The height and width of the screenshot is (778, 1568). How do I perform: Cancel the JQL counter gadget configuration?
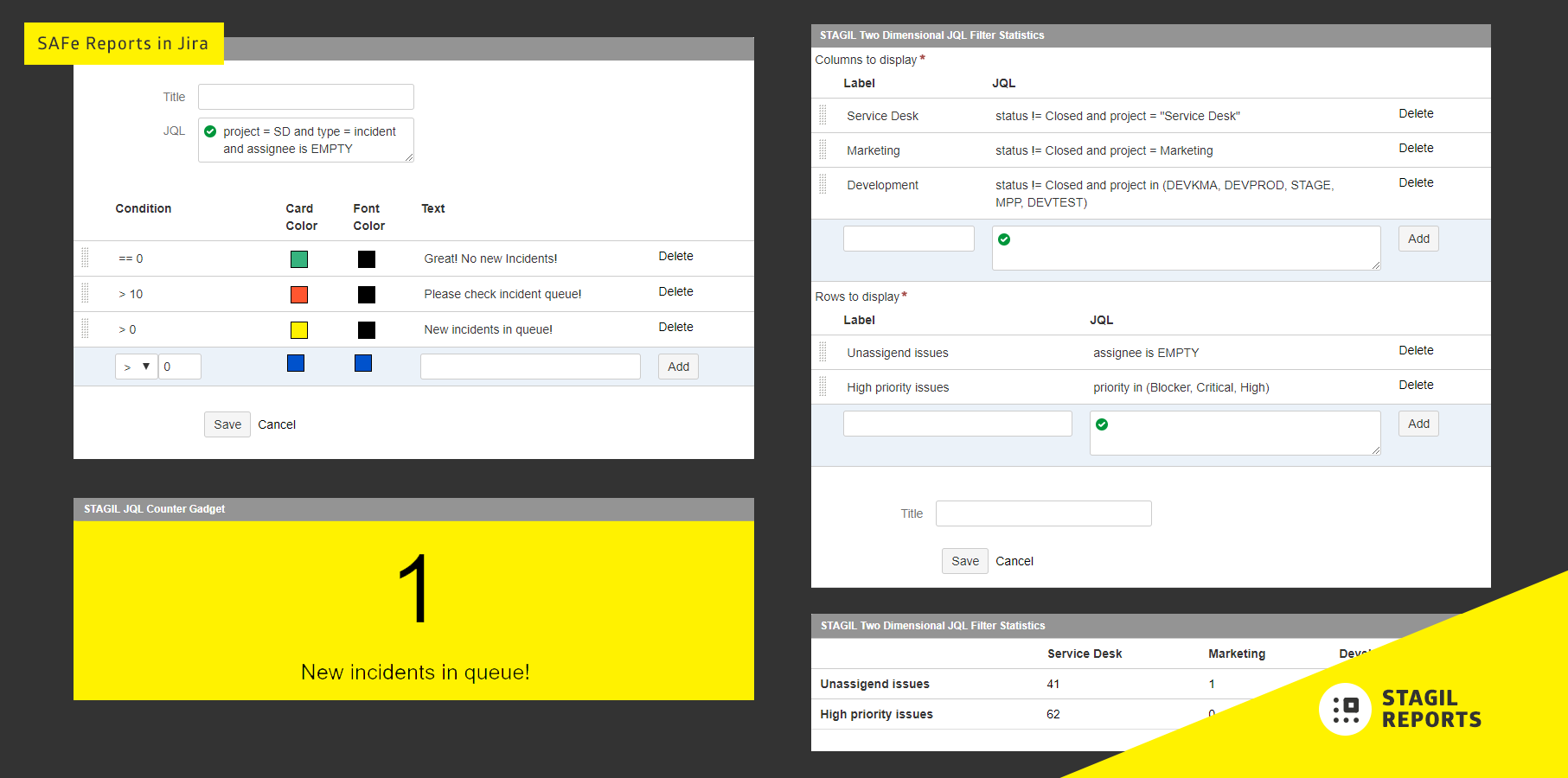click(x=277, y=424)
